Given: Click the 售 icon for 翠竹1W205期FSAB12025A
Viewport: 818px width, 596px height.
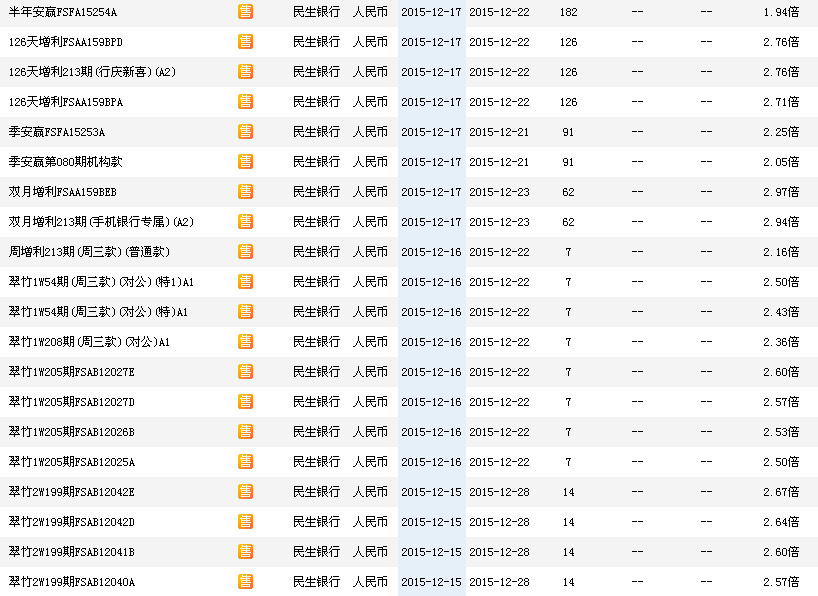Looking at the screenshot, I should click(x=245, y=462).
